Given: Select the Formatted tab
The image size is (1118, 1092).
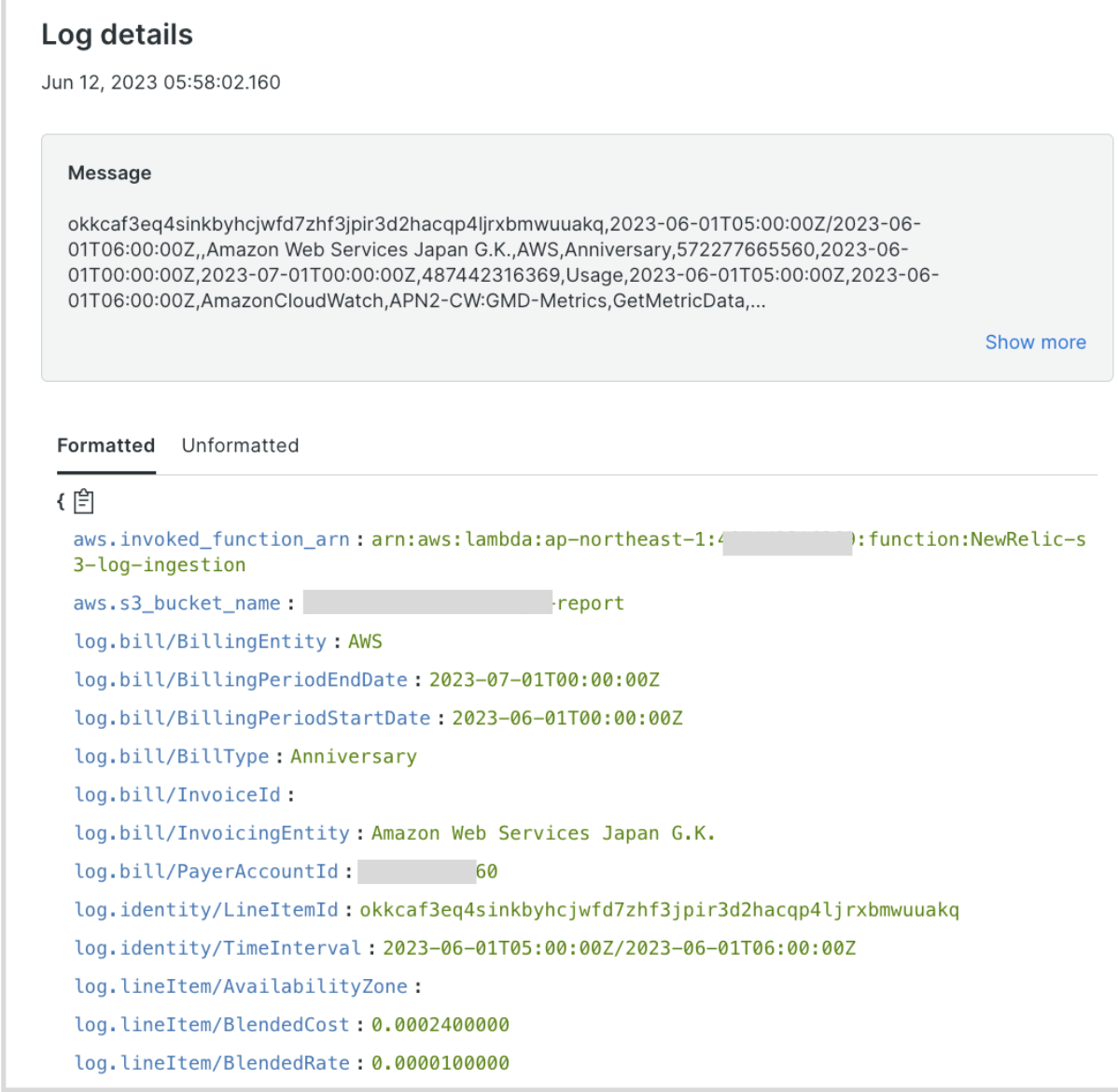Looking at the screenshot, I should [x=105, y=445].
